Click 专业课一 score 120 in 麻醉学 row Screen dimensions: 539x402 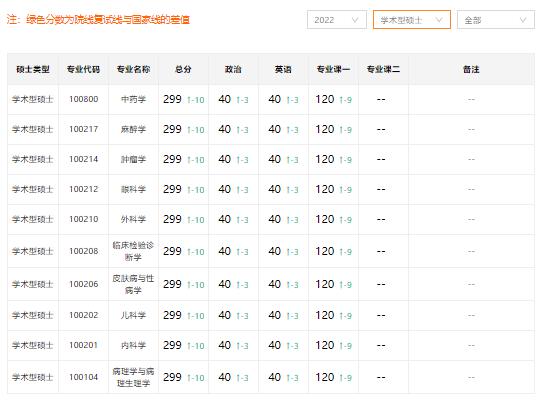(325, 129)
